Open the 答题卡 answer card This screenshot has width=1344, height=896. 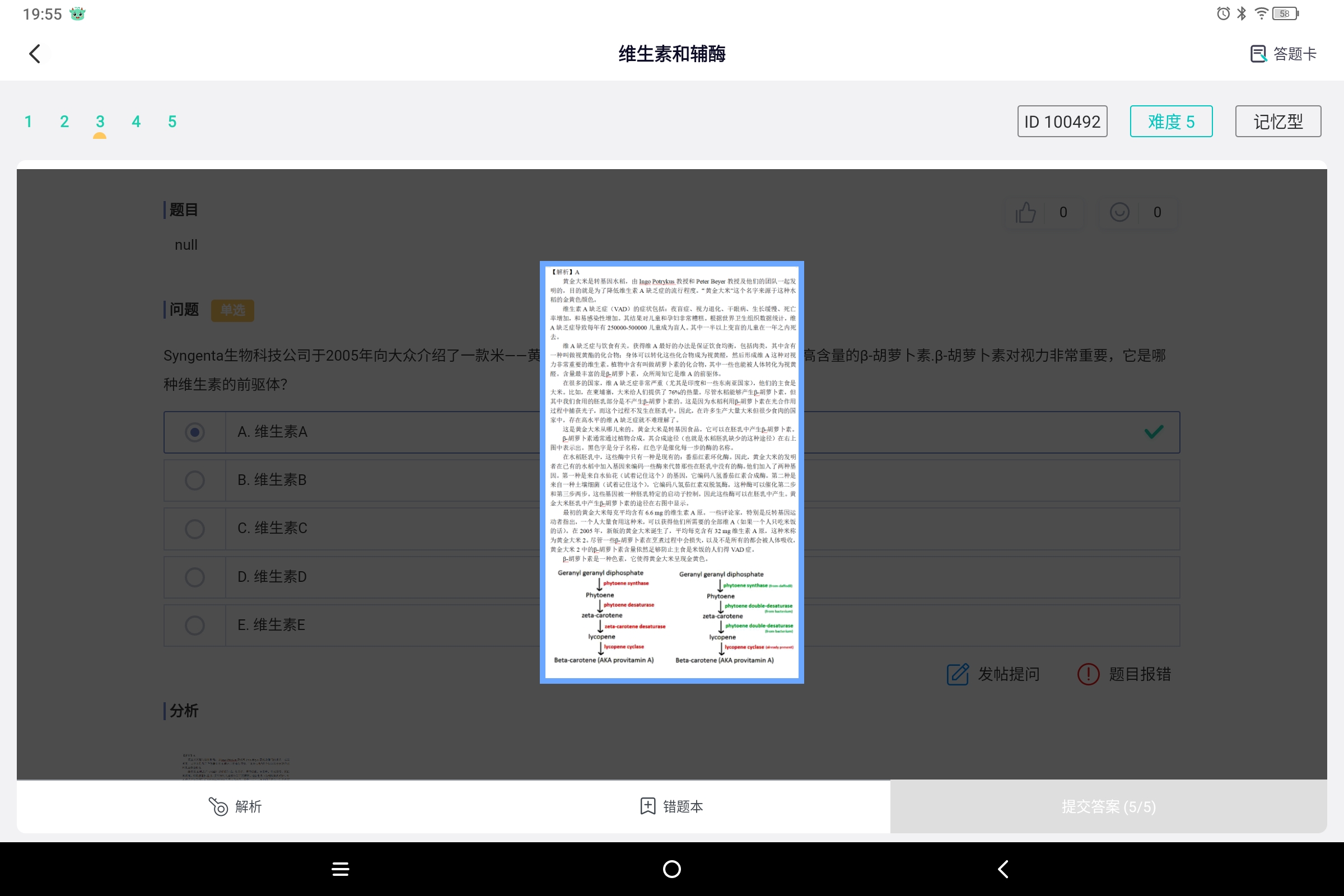tap(1284, 54)
